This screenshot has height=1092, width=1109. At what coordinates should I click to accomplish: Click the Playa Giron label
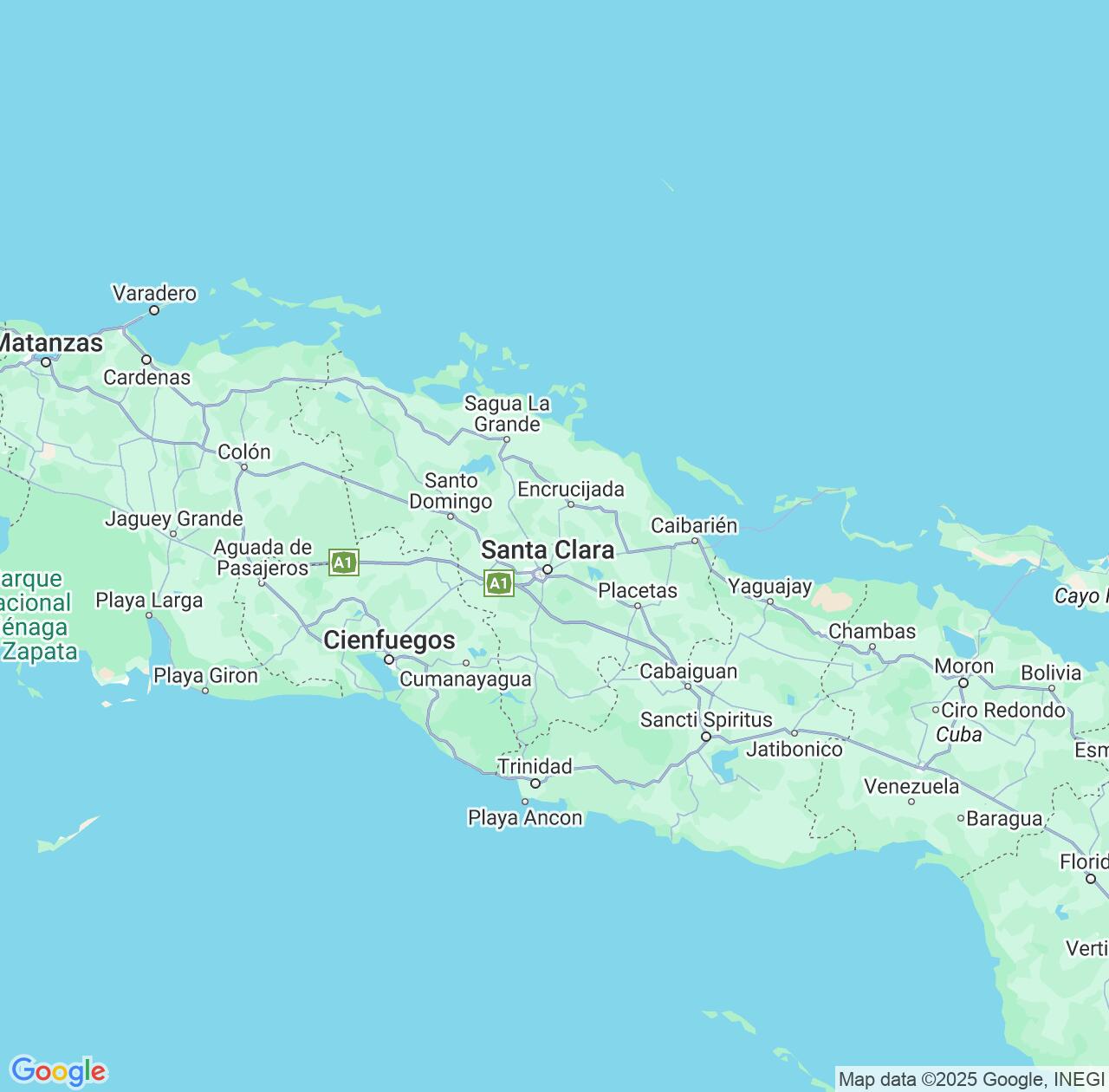click(x=205, y=676)
